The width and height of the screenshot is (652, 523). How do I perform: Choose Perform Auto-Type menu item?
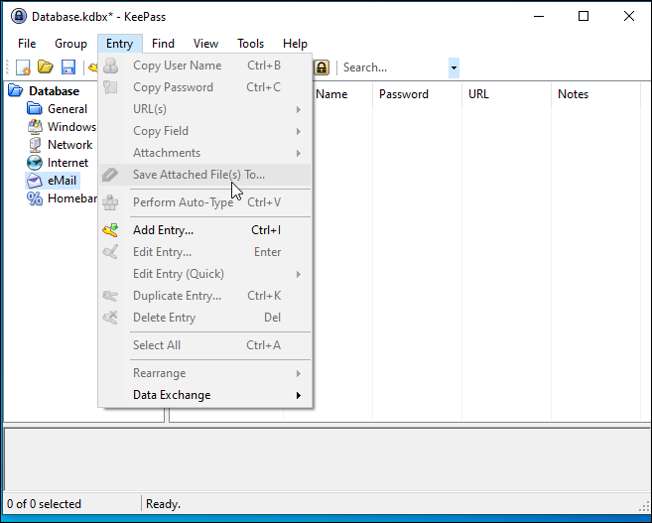coord(205,202)
